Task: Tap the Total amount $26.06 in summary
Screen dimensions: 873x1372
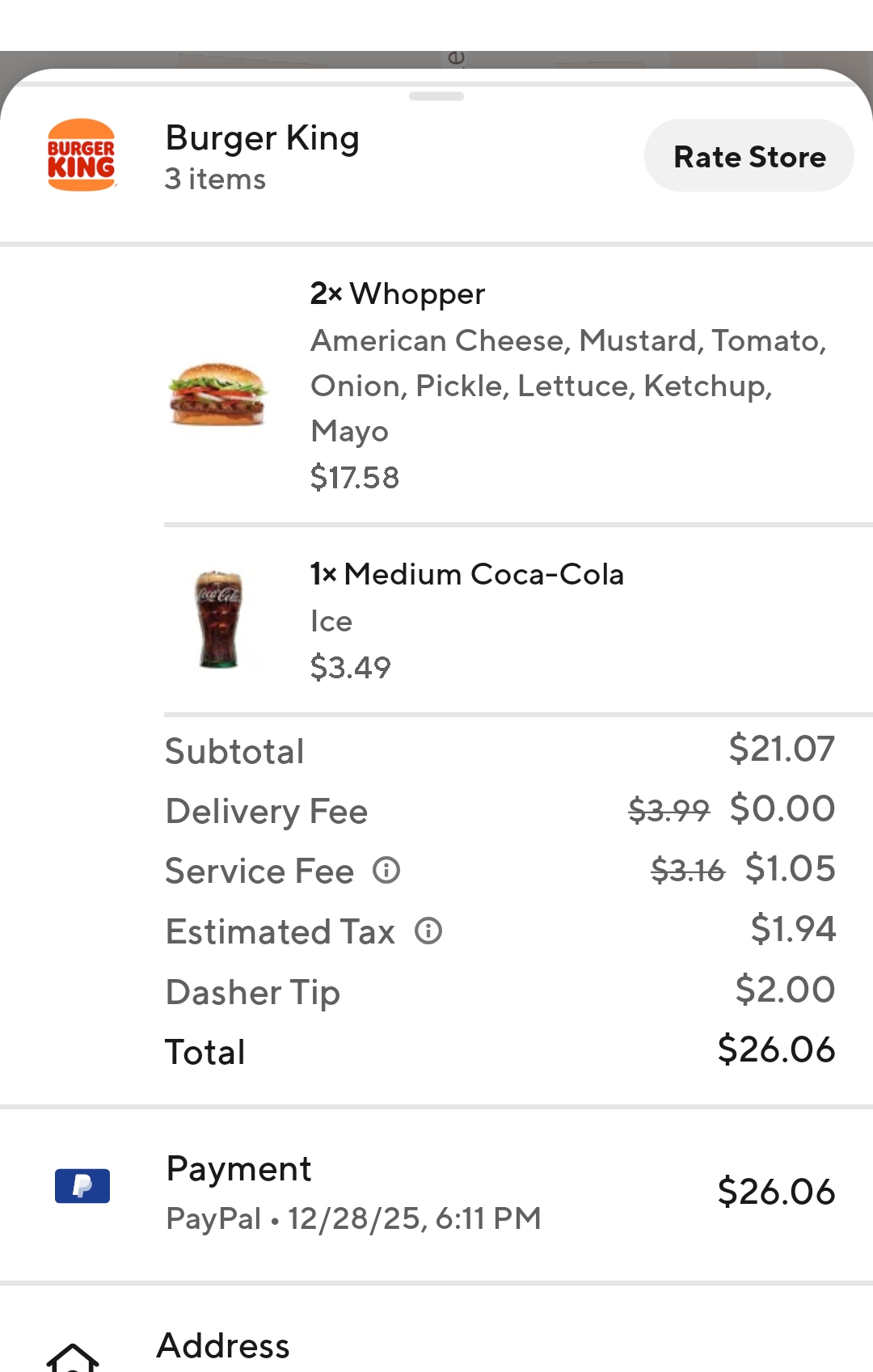Action: 776,1050
